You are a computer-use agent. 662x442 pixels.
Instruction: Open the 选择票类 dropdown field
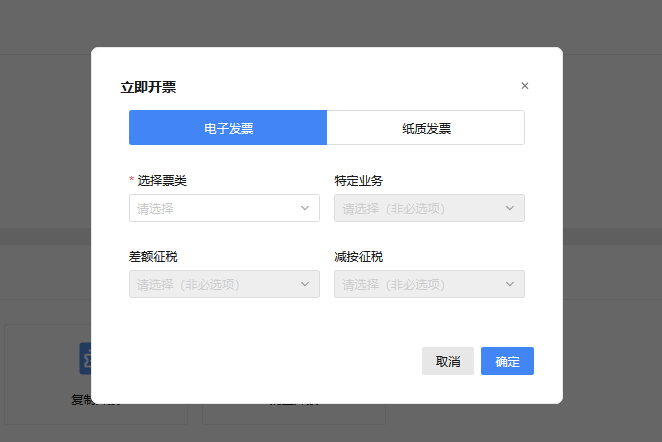tap(215, 208)
